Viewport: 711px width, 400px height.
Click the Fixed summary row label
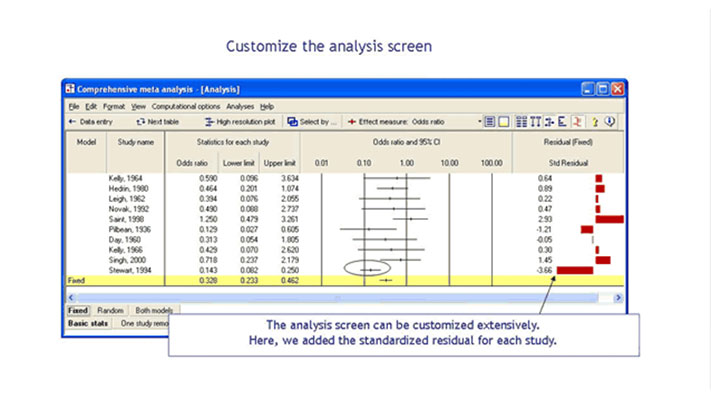pyautogui.click(x=76, y=281)
